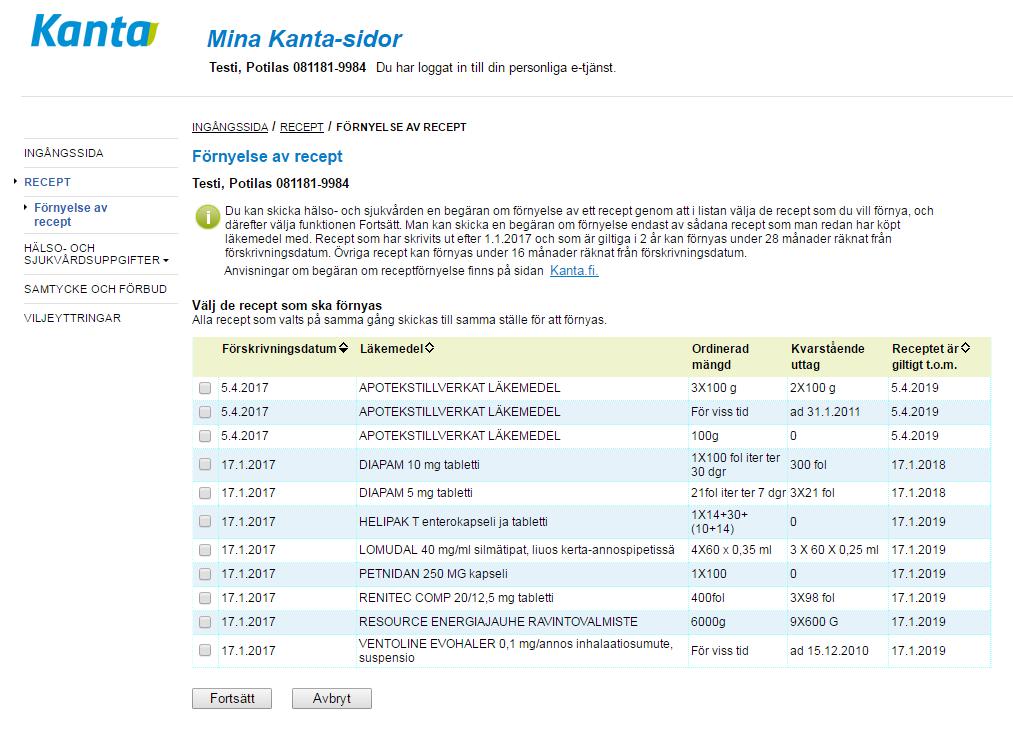This screenshot has width=1013, height=732.
Task: Click the green info icon
Action: click(208, 217)
